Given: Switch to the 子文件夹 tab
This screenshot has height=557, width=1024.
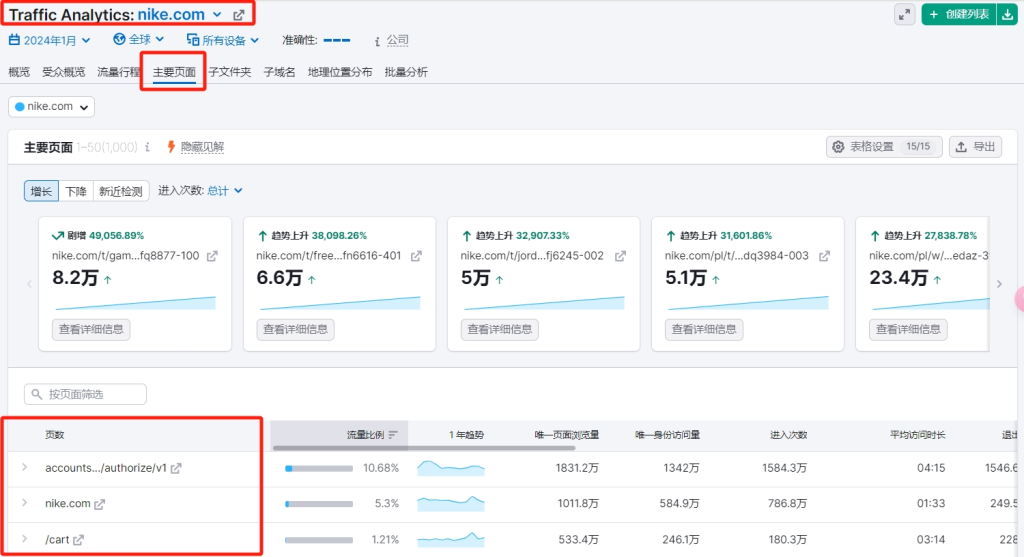Looking at the screenshot, I should tap(230, 72).
